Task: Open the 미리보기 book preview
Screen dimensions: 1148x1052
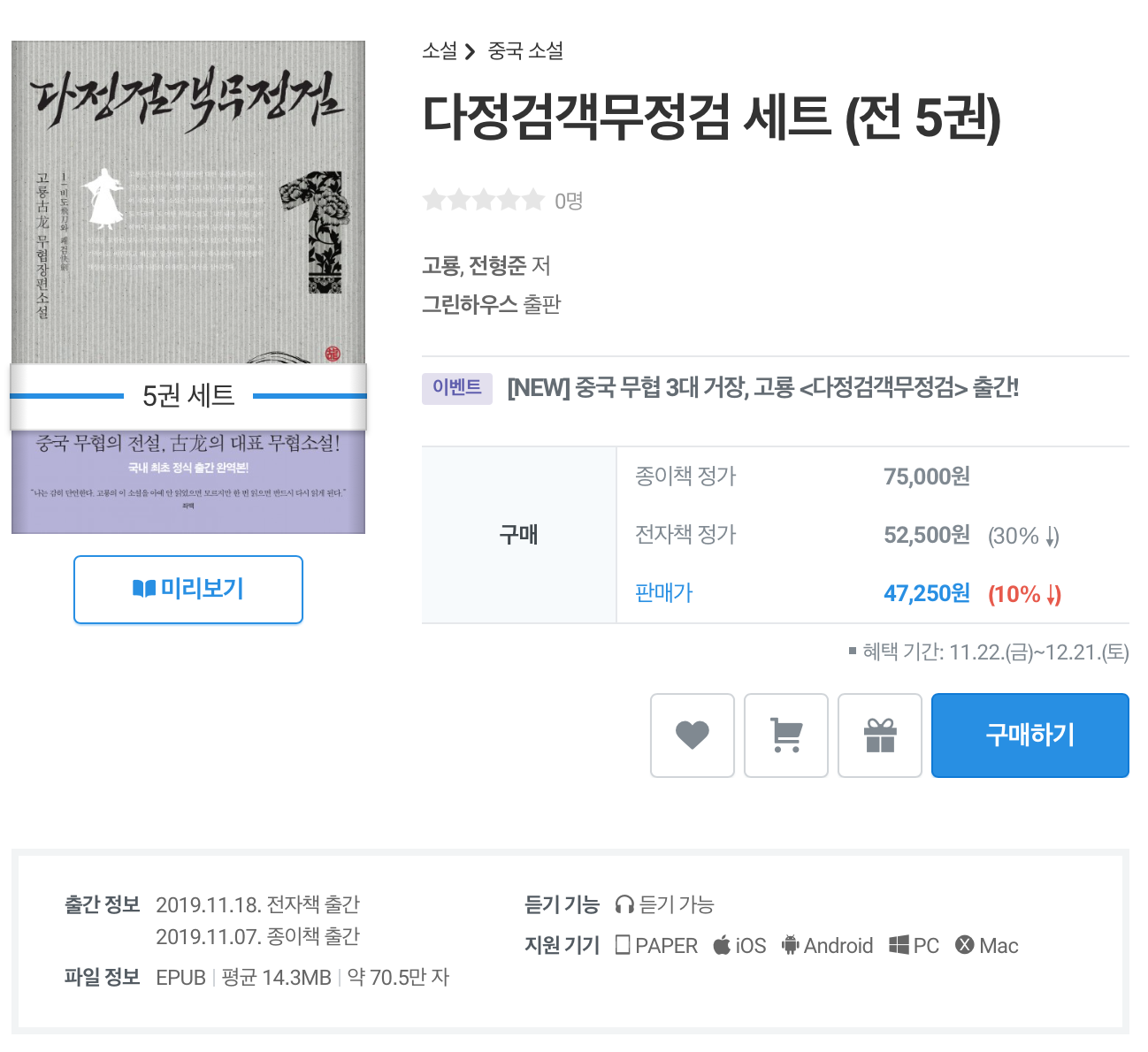Action: (x=188, y=589)
